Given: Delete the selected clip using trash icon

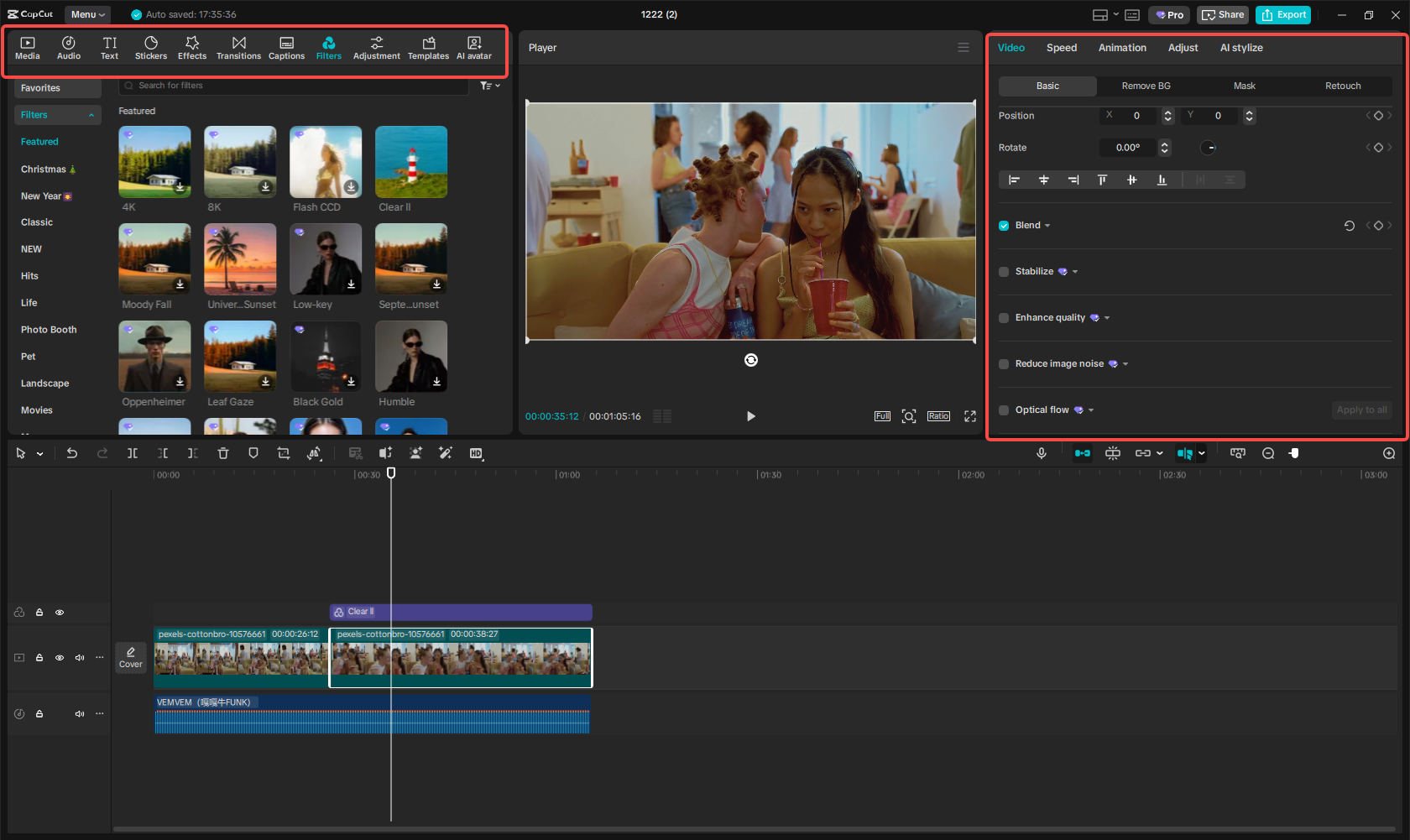Looking at the screenshot, I should (x=223, y=453).
